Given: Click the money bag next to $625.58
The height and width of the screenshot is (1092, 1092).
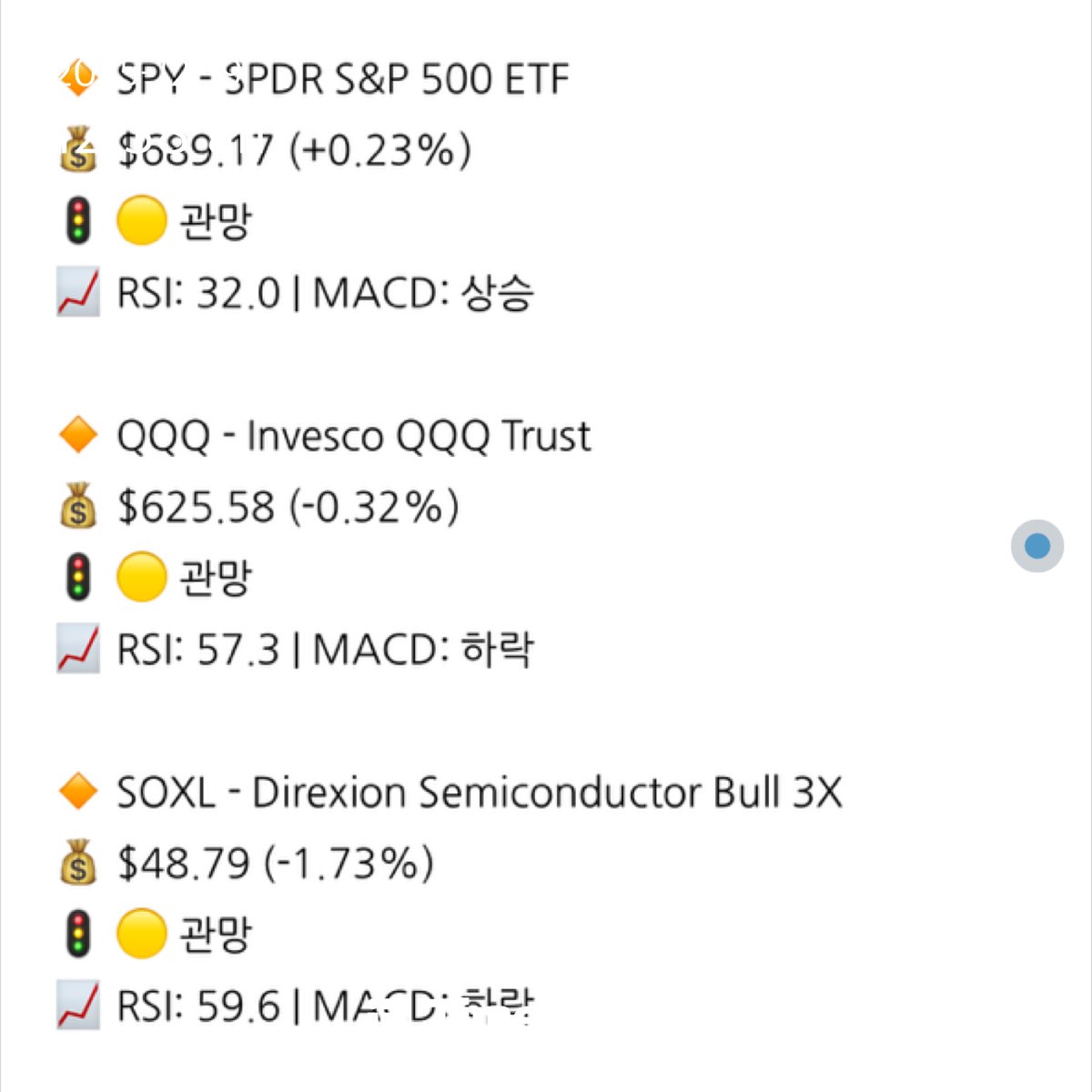Looking at the screenshot, I should 78,506.
